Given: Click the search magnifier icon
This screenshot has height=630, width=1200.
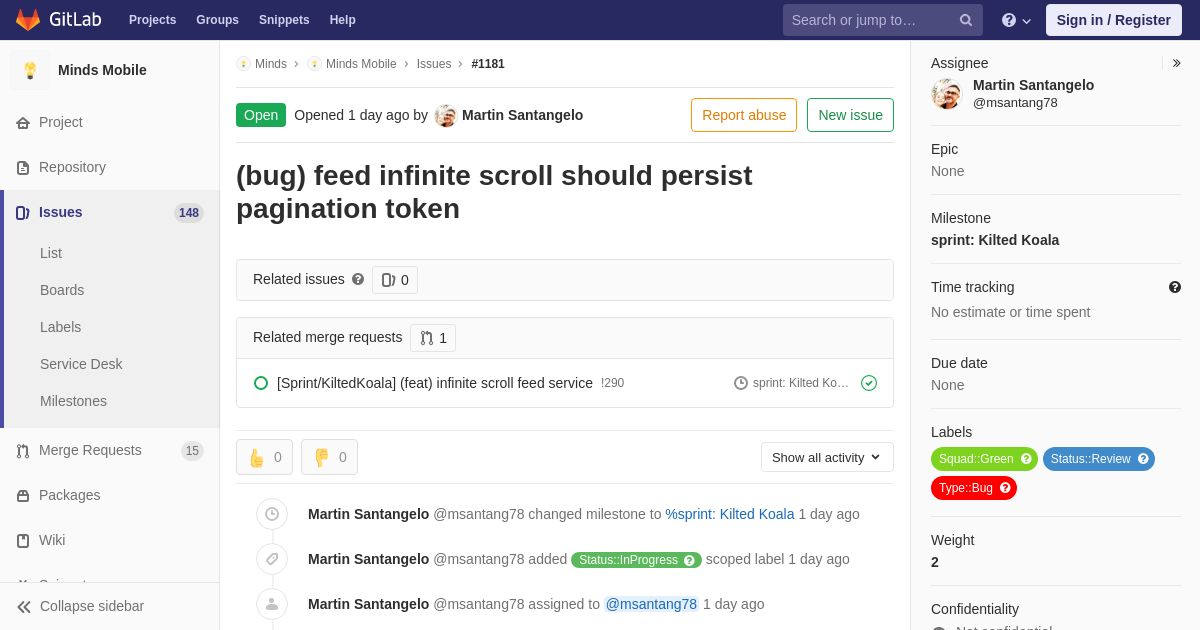Looking at the screenshot, I should tap(965, 20).
